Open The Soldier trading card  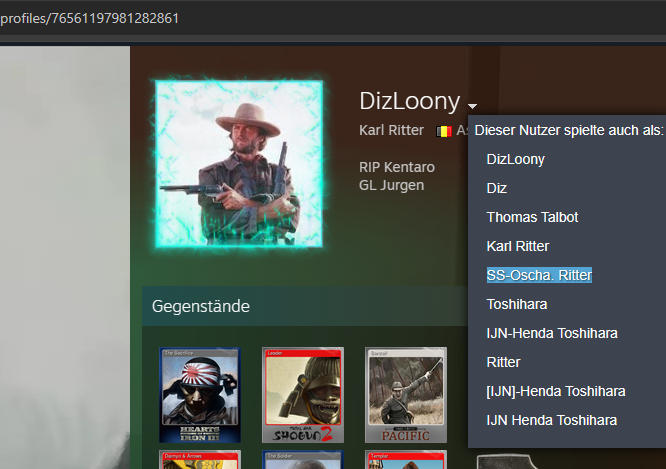point(302,459)
